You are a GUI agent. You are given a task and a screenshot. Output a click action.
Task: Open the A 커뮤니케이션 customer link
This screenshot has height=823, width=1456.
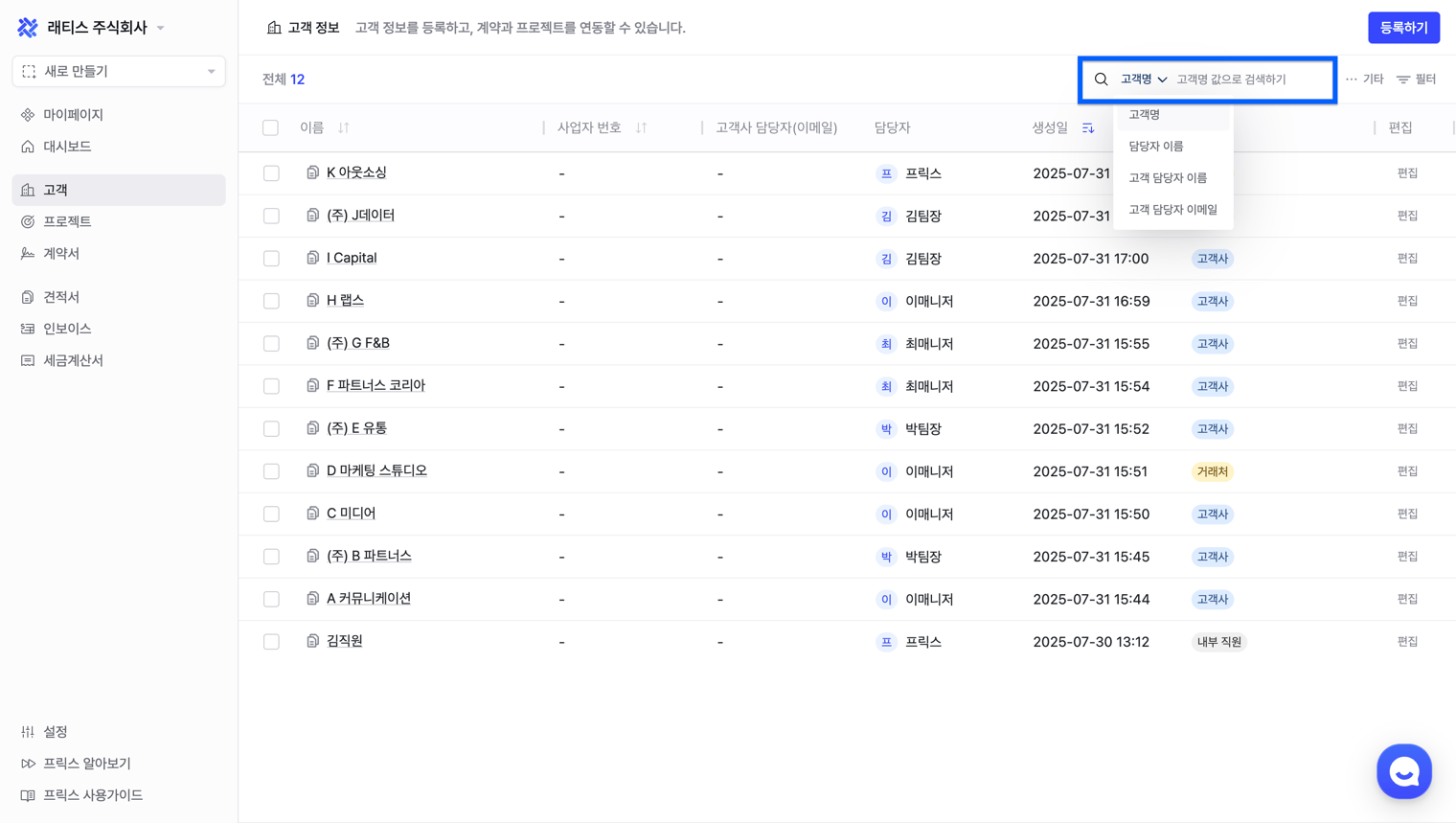click(x=369, y=599)
